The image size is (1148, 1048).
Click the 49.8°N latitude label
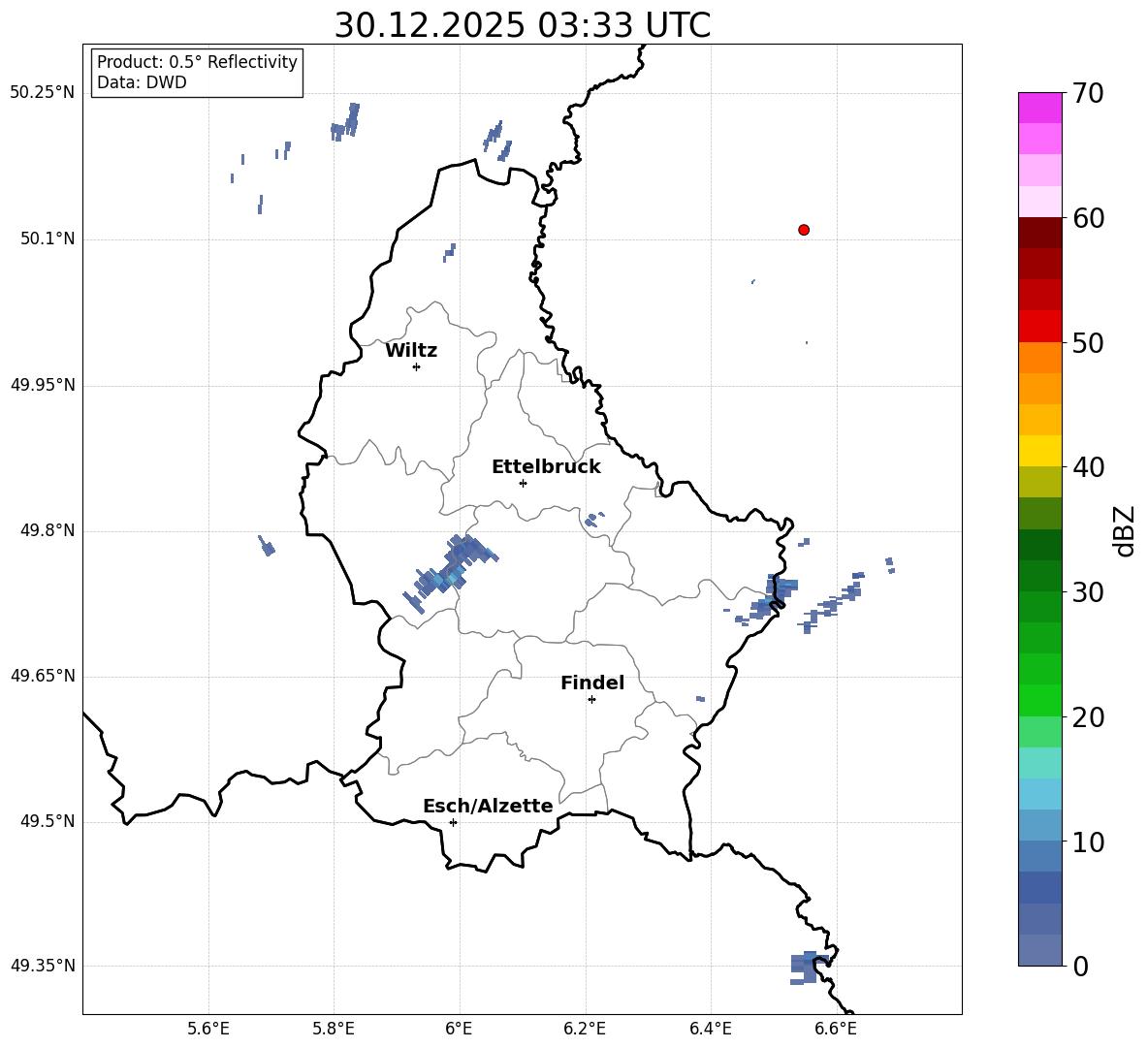(x=48, y=530)
